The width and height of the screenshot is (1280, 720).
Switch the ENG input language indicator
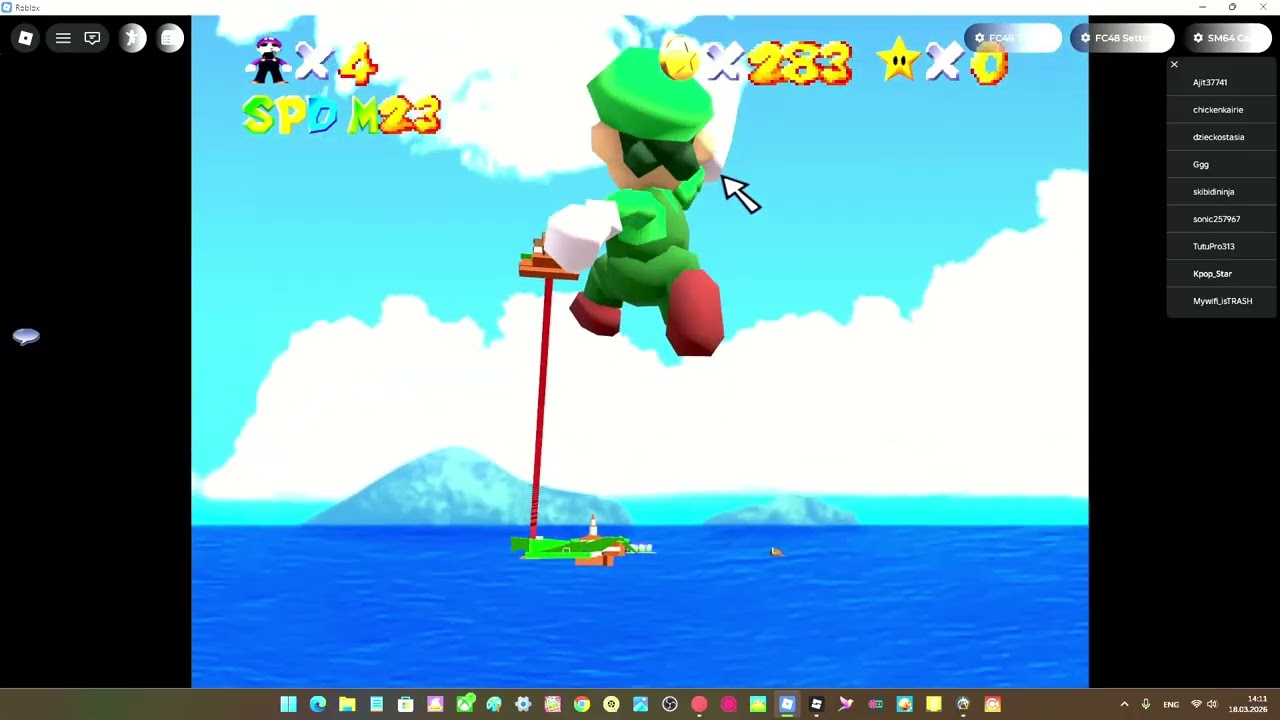point(1171,704)
